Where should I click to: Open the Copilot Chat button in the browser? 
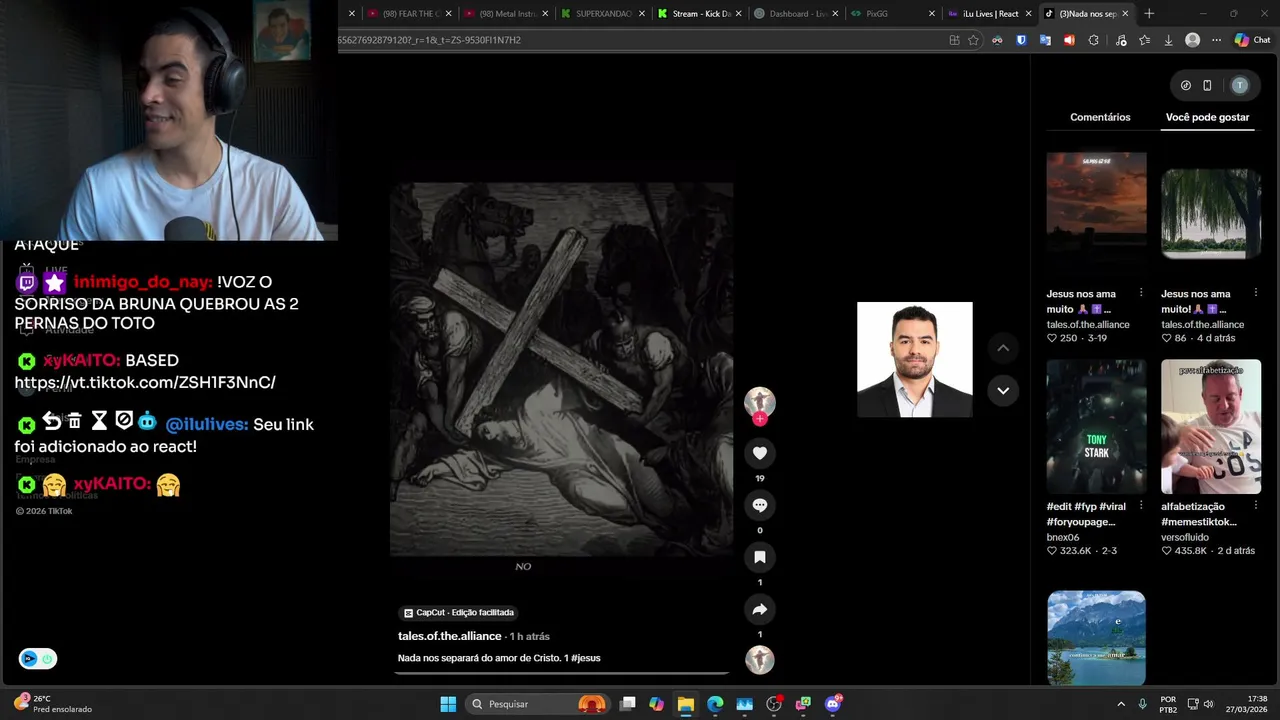[x=1252, y=40]
